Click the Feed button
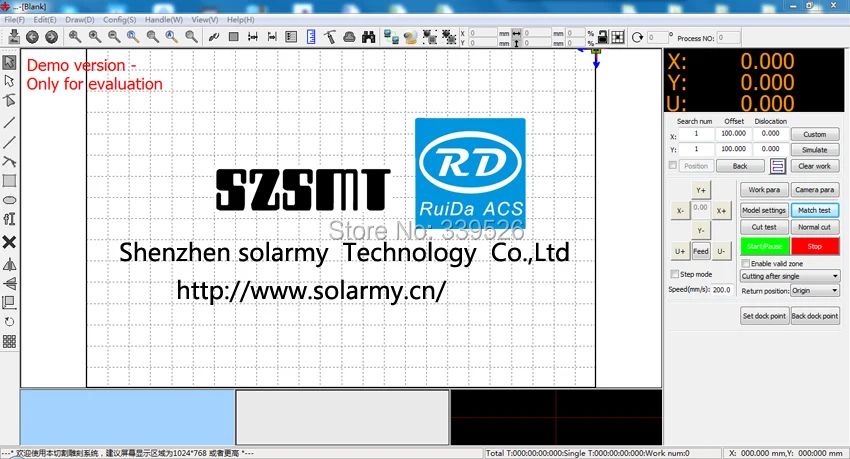Screen dimensions: 850x459 click(x=701, y=251)
